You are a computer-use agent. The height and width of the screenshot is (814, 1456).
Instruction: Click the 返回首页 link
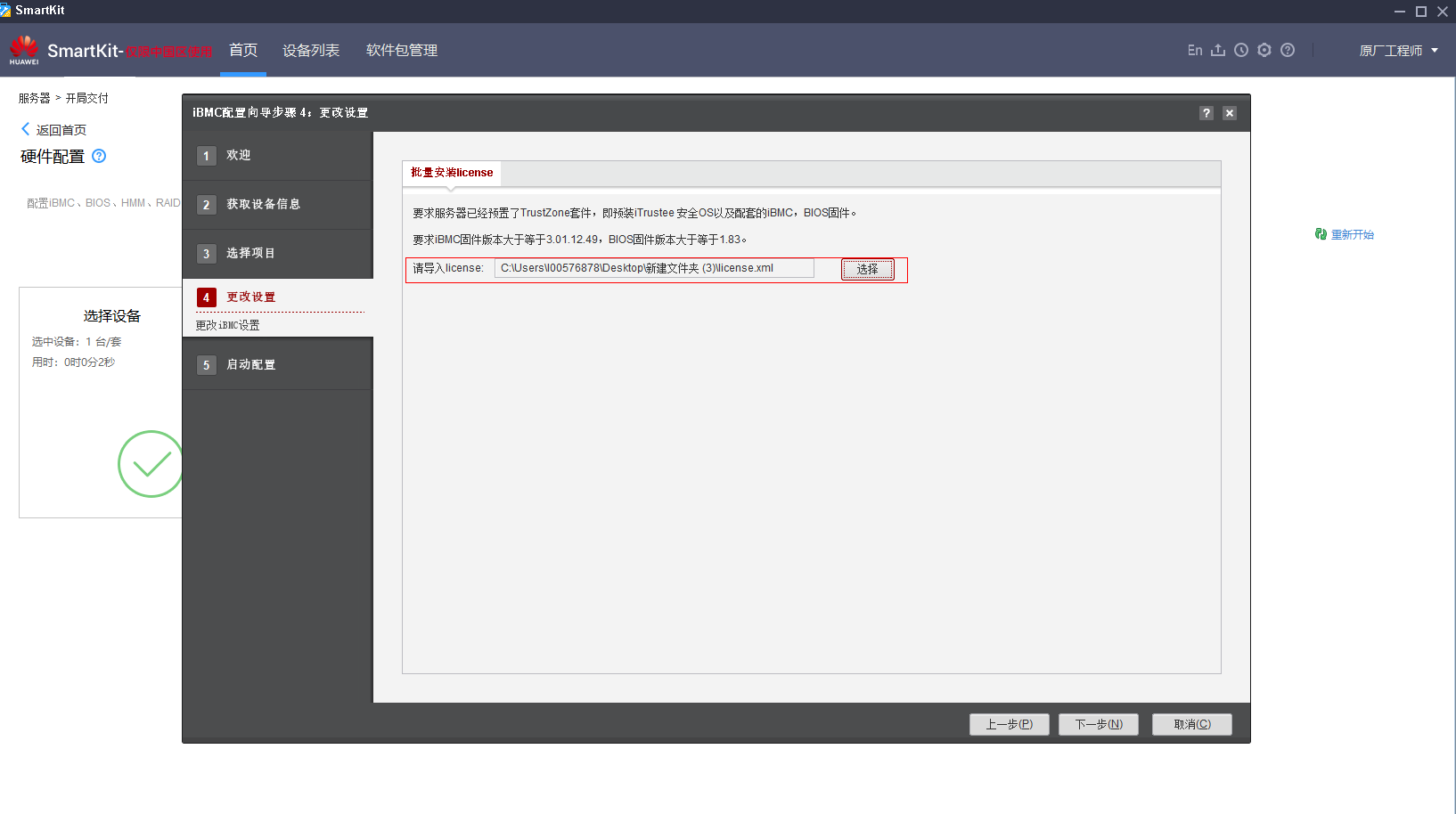tap(61, 130)
